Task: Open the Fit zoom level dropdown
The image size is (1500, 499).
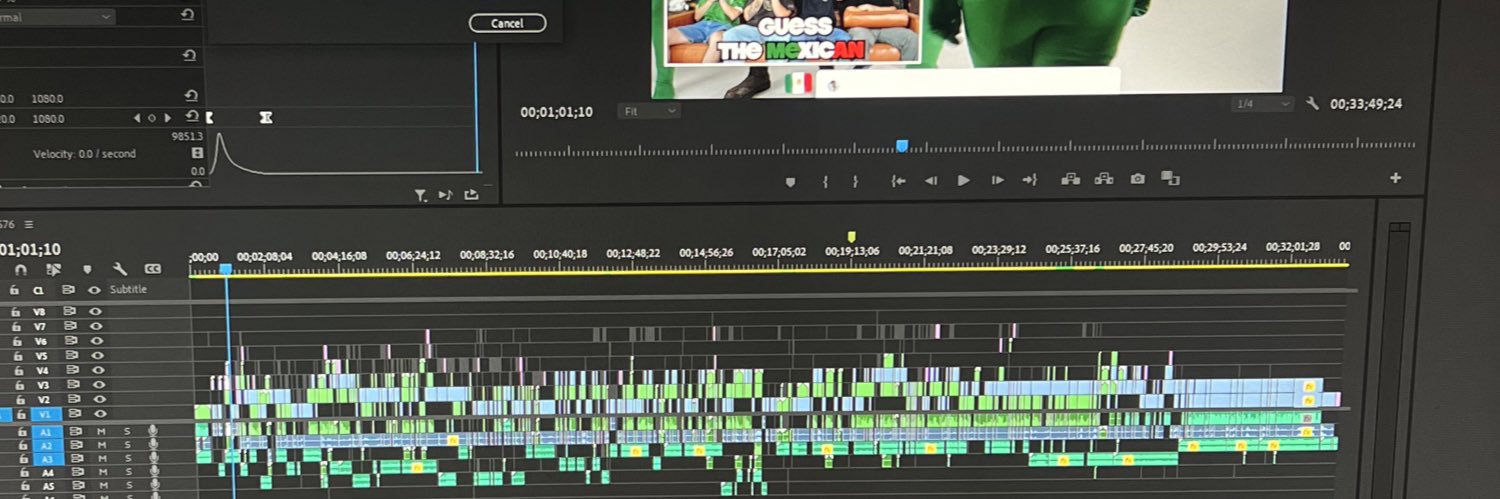Action: coord(648,111)
